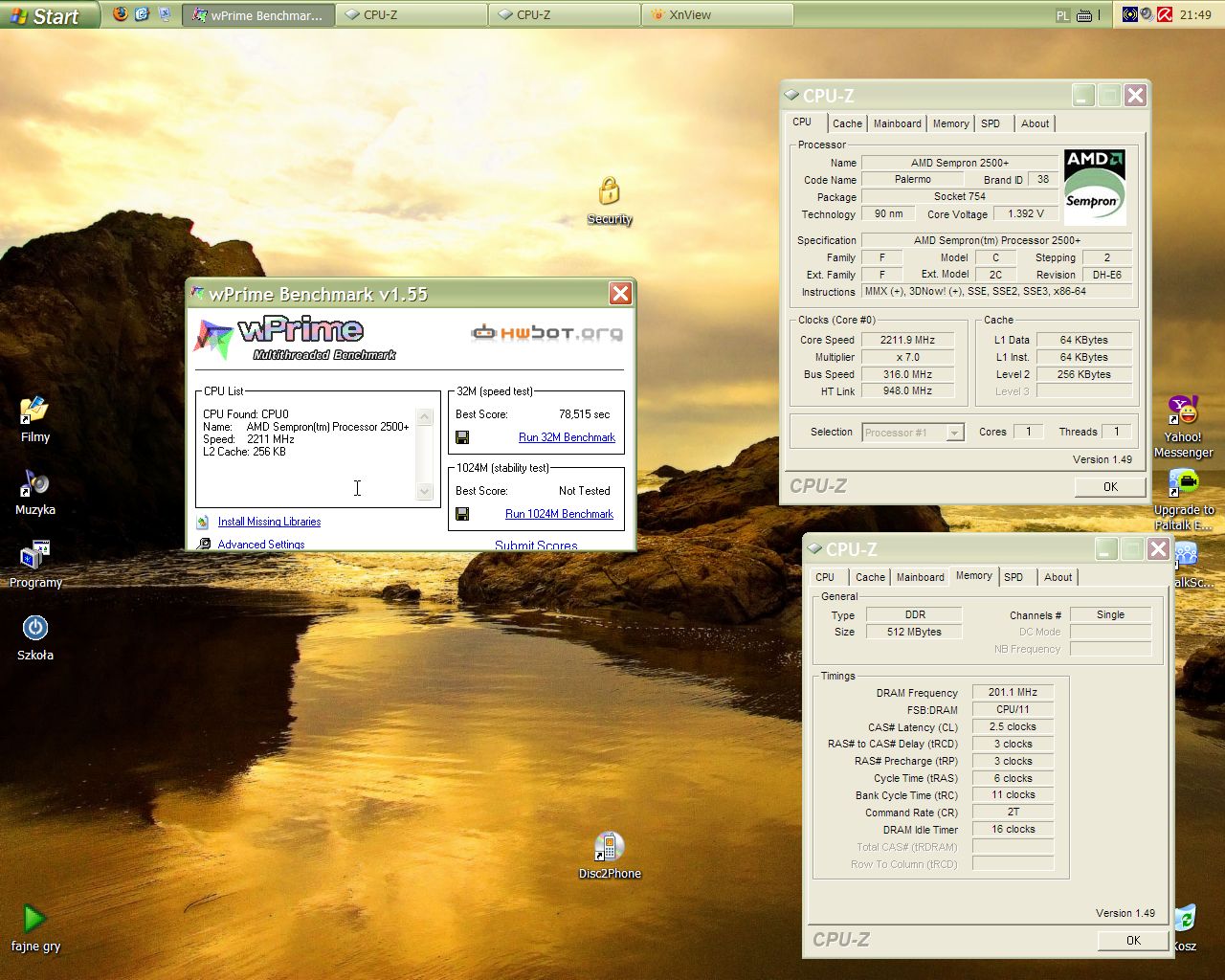Click the Best Score 78,515 sec text

pos(584,414)
